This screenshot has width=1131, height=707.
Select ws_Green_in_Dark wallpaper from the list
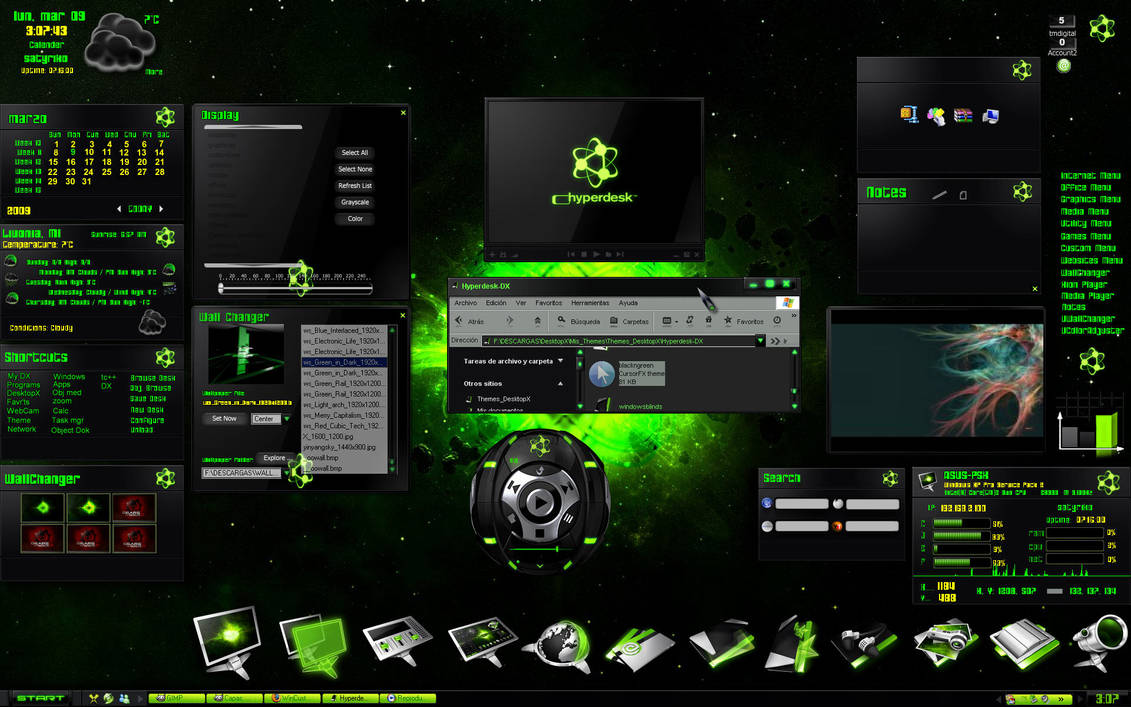point(345,360)
